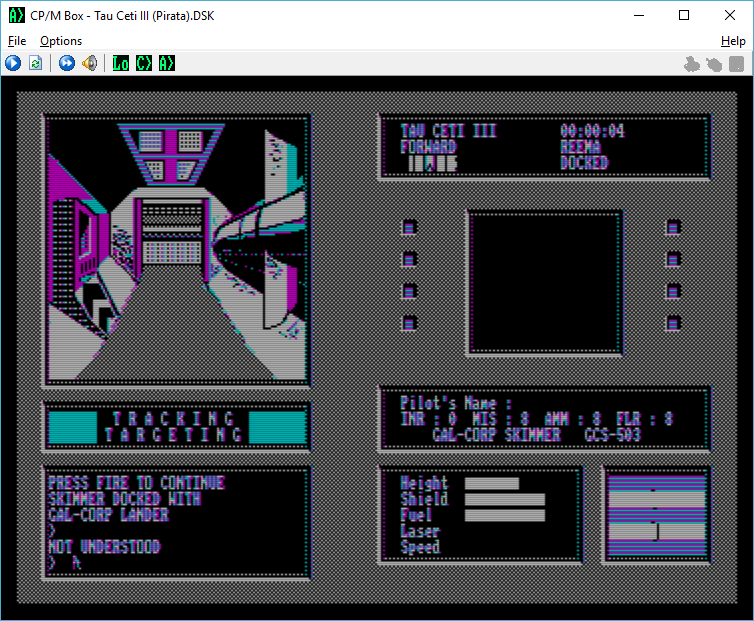The height and width of the screenshot is (621, 754).
Task: Click the black central scanner display
Action: click(x=545, y=283)
